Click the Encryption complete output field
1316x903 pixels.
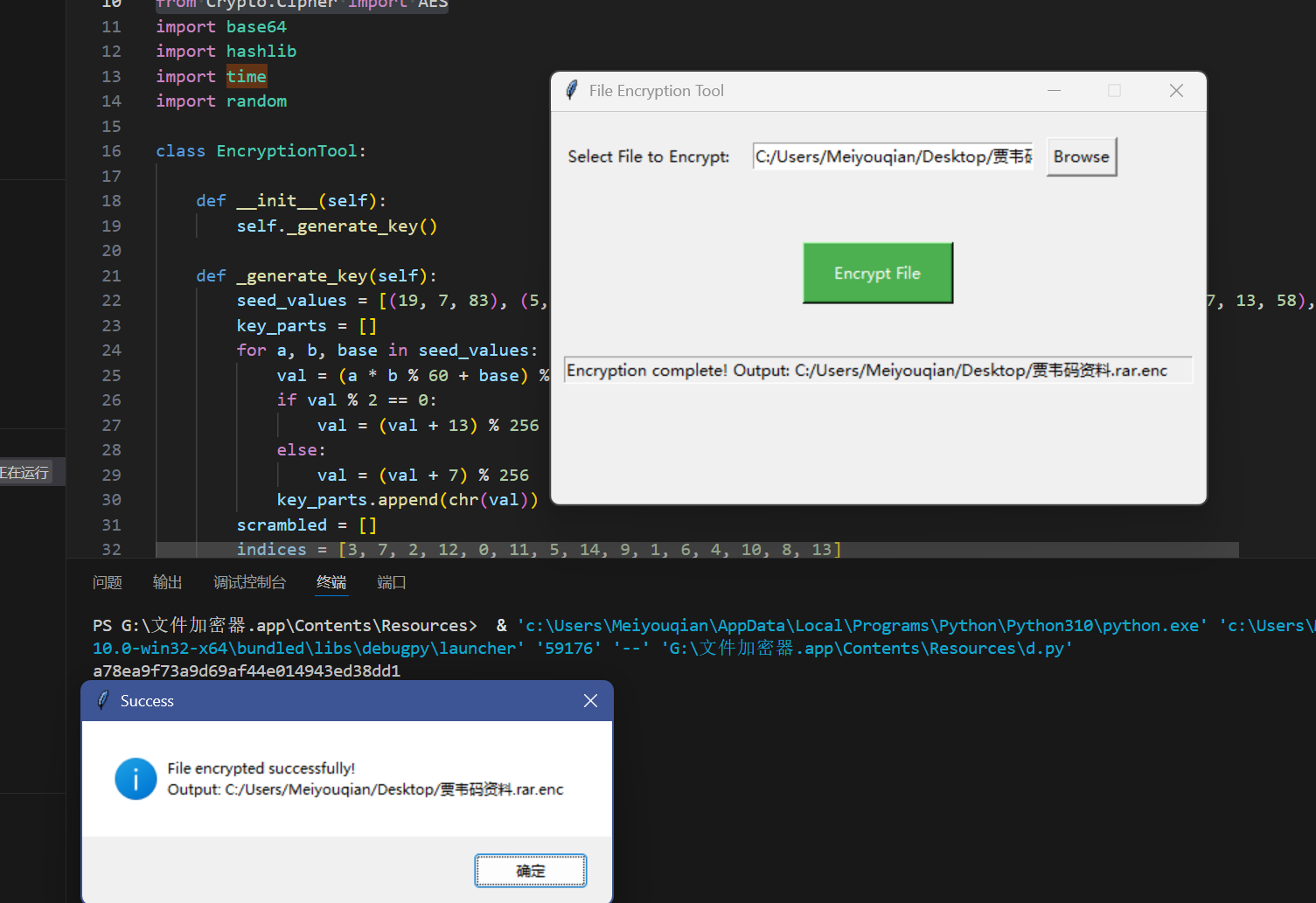click(877, 370)
